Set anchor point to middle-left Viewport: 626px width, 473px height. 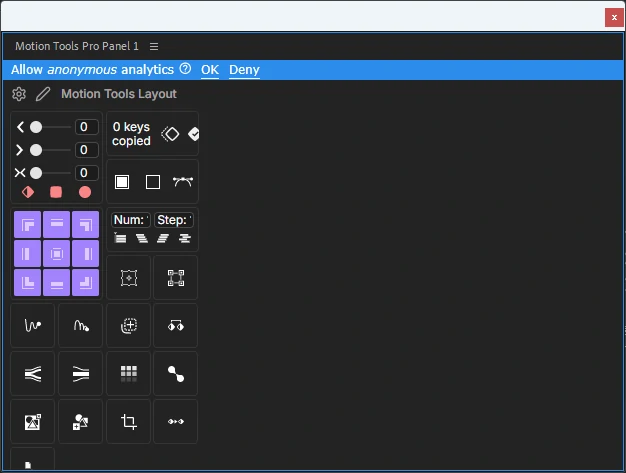point(28,253)
